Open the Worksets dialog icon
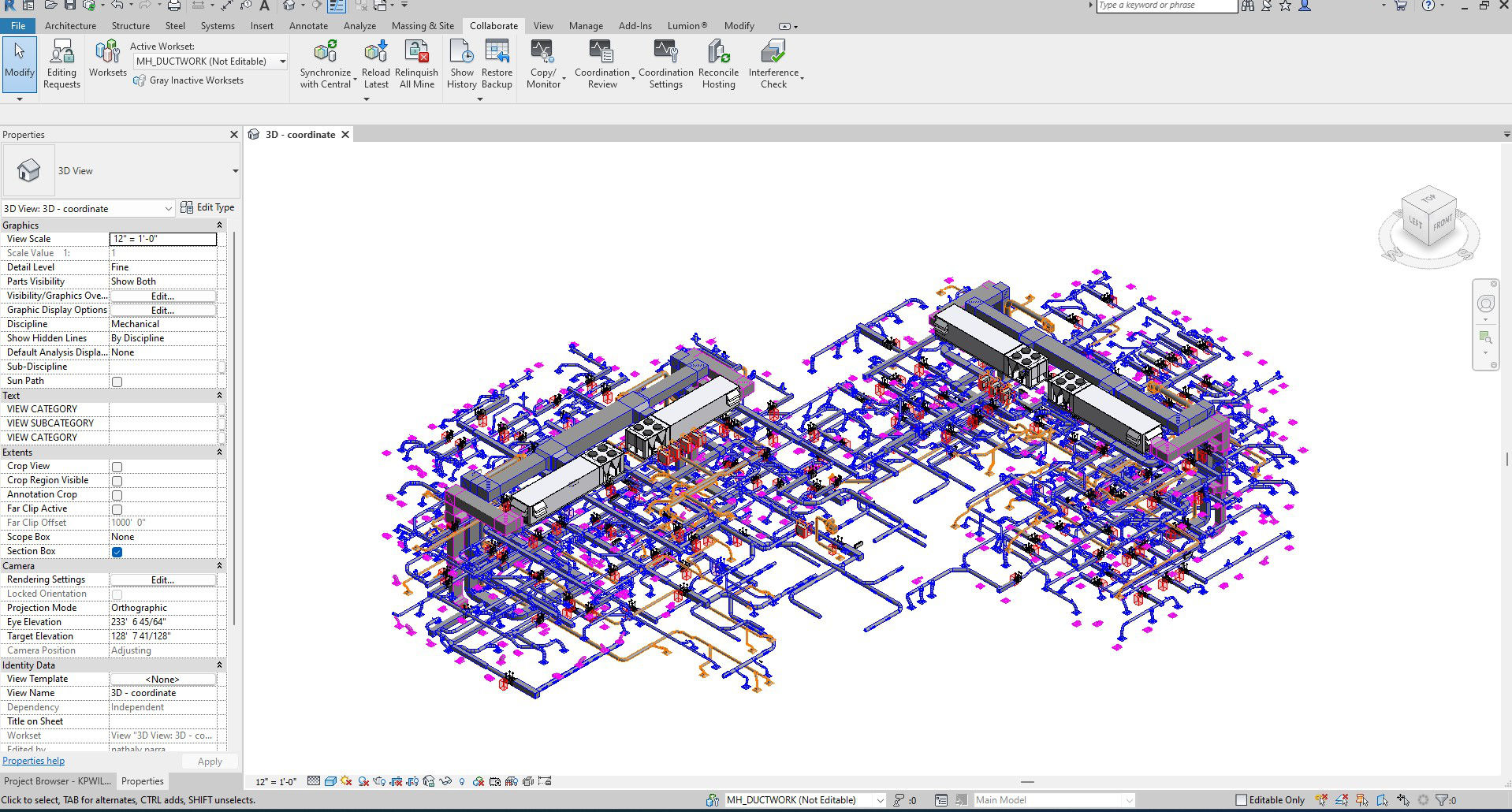Screen dimensions: 1512x812 point(107,53)
